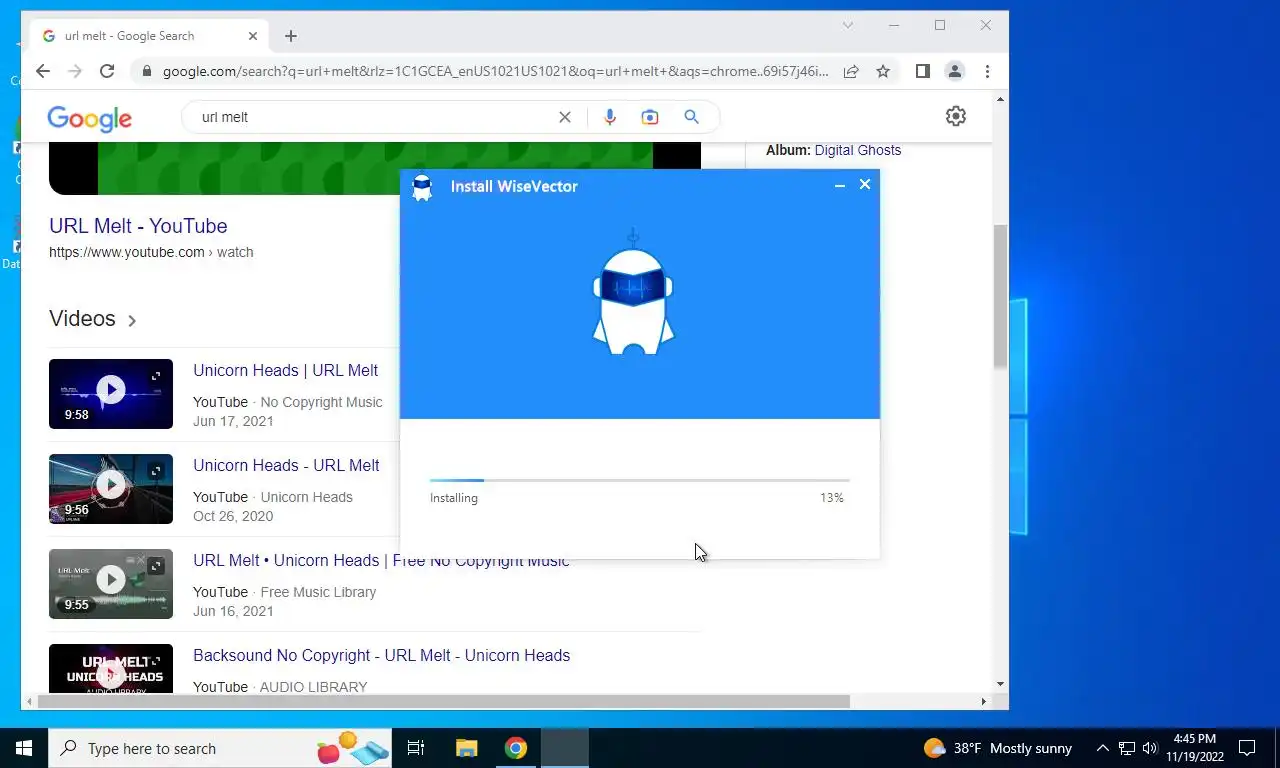Click the address bar URL
The height and width of the screenshot is (768, 1280).
coord(495,71)
